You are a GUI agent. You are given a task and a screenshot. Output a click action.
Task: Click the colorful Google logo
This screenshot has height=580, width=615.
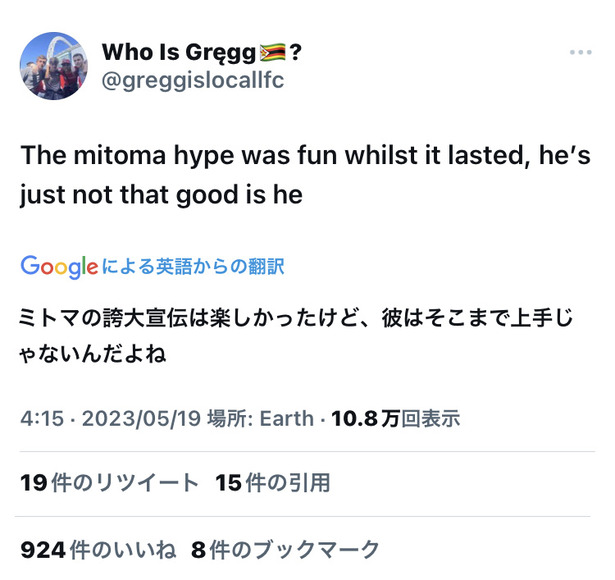click(59, 267)
